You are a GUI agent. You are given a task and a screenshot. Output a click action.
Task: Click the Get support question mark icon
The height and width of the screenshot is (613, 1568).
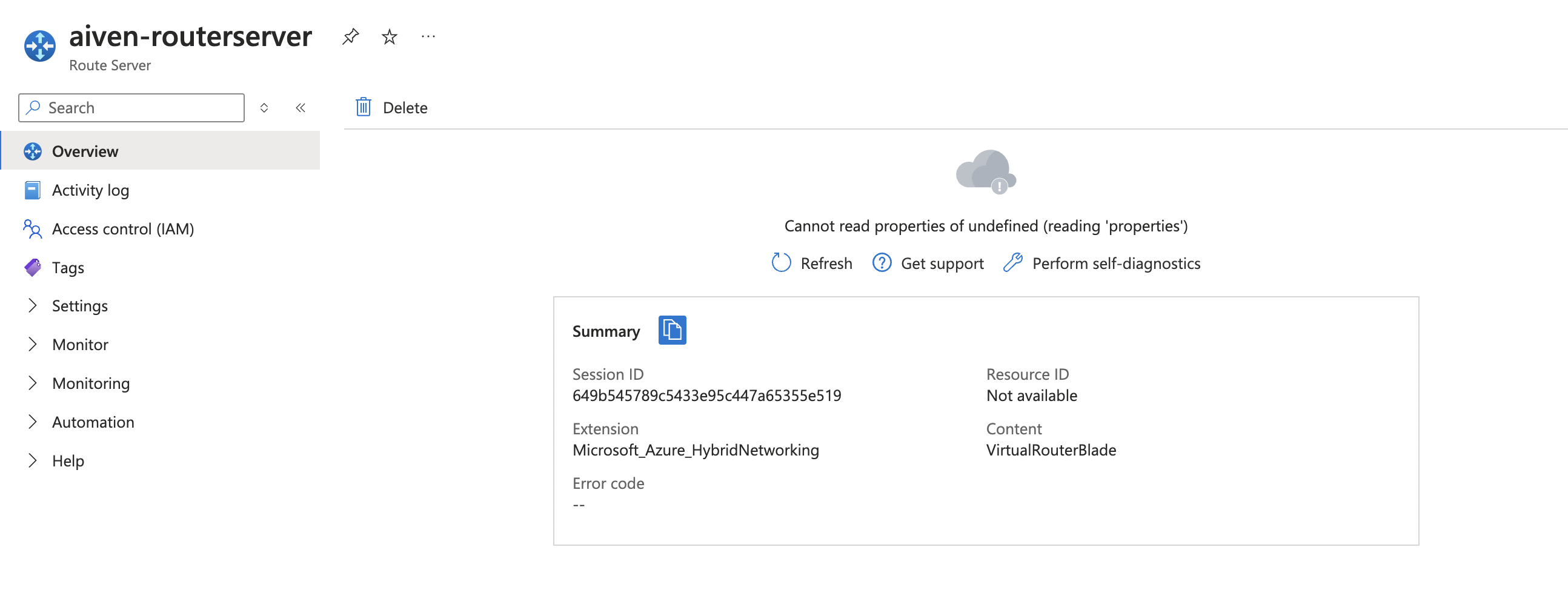(882, 263)
